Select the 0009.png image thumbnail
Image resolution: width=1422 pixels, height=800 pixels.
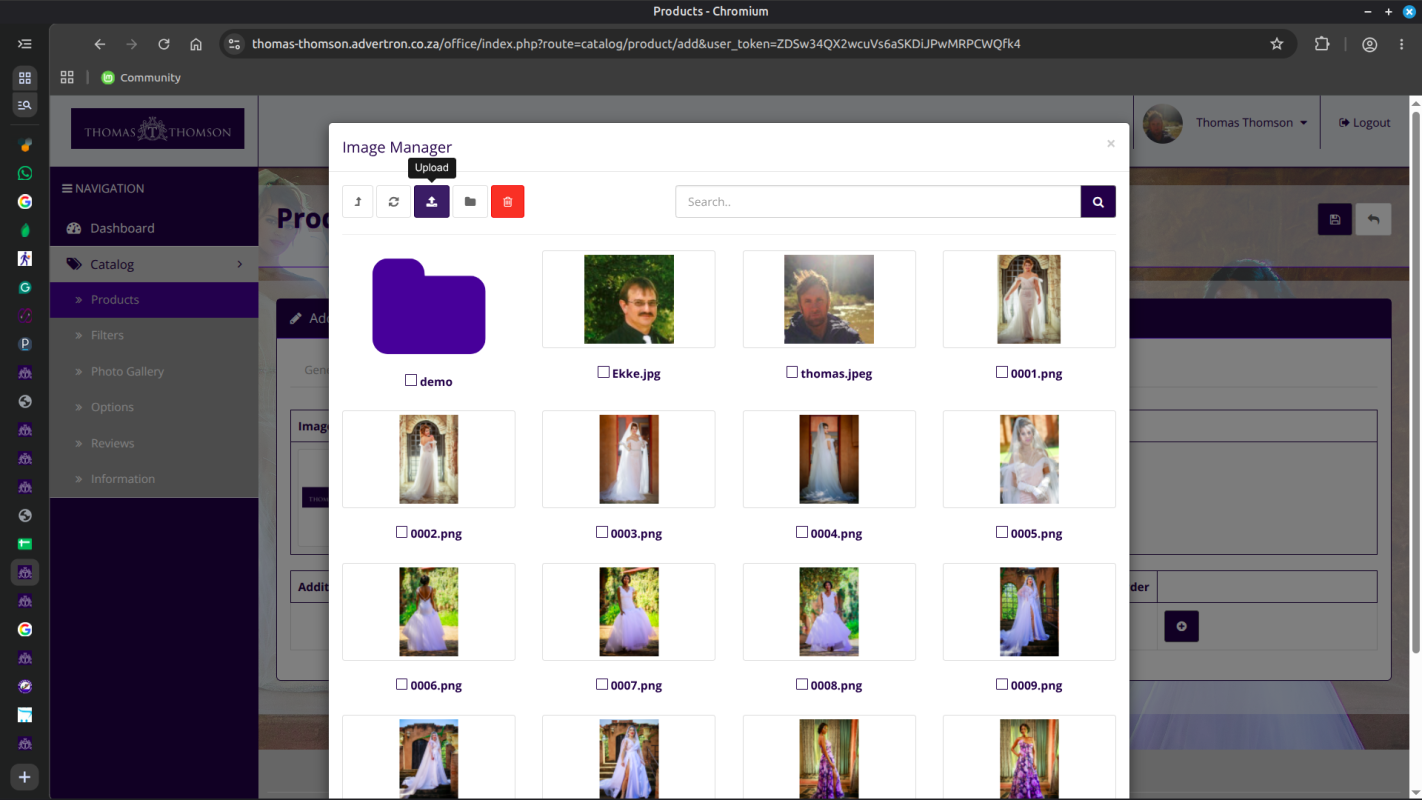(x=1029, y=612)
